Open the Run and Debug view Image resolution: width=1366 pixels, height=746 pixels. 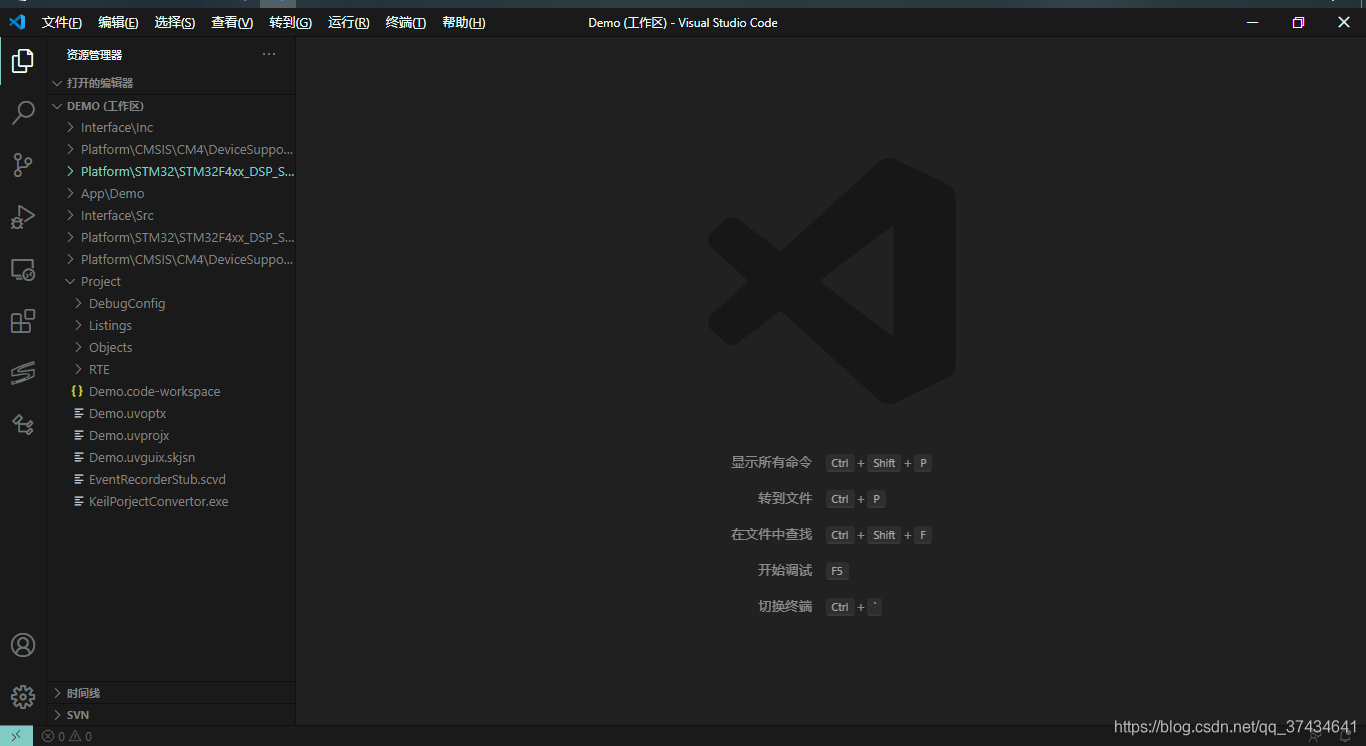click(22, 217)
